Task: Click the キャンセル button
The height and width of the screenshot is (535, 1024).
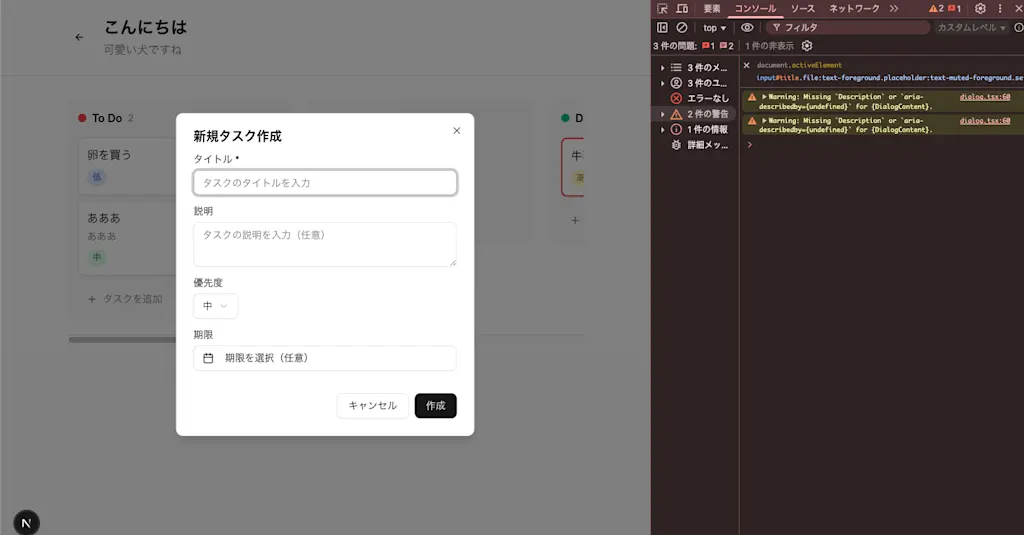Action: 372,406
